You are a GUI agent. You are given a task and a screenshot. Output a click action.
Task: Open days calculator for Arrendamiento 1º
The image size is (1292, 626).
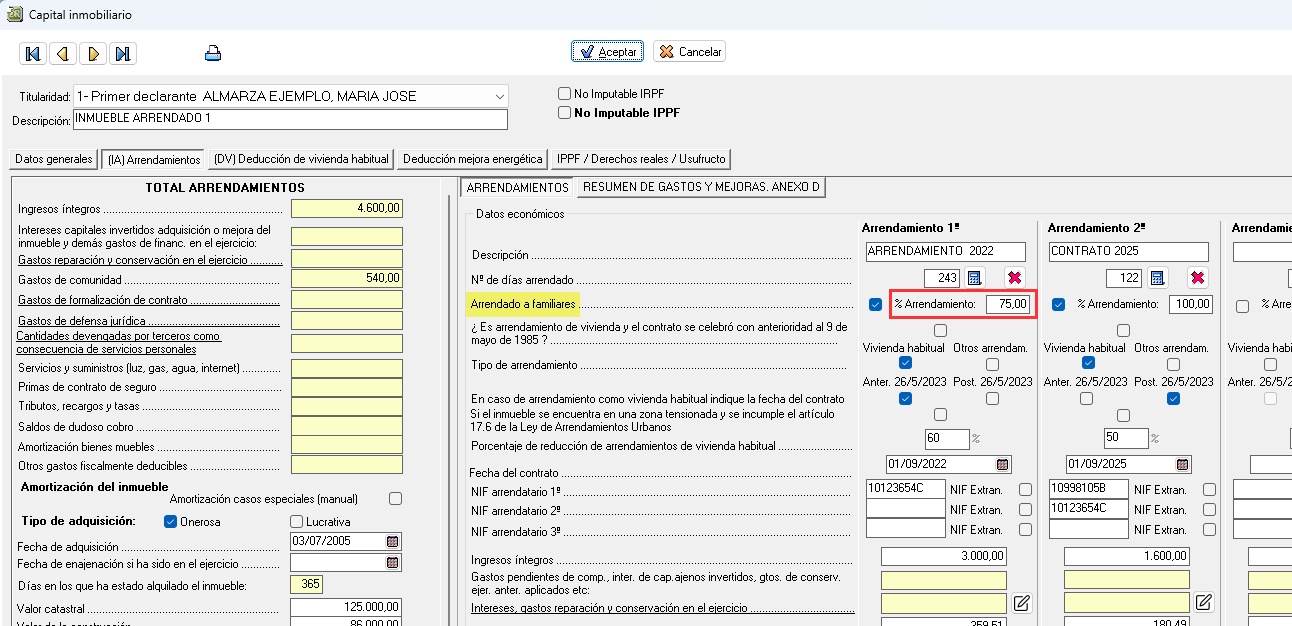[975, 277]
